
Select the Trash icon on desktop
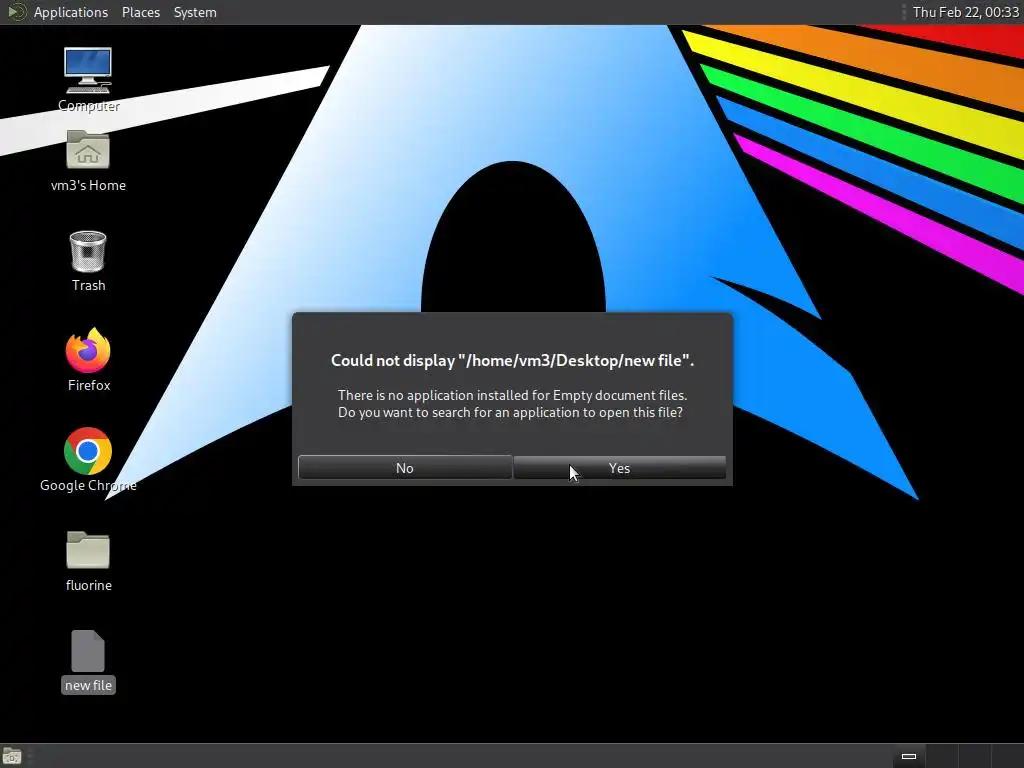pyautogui.click(x=88, y=251)
